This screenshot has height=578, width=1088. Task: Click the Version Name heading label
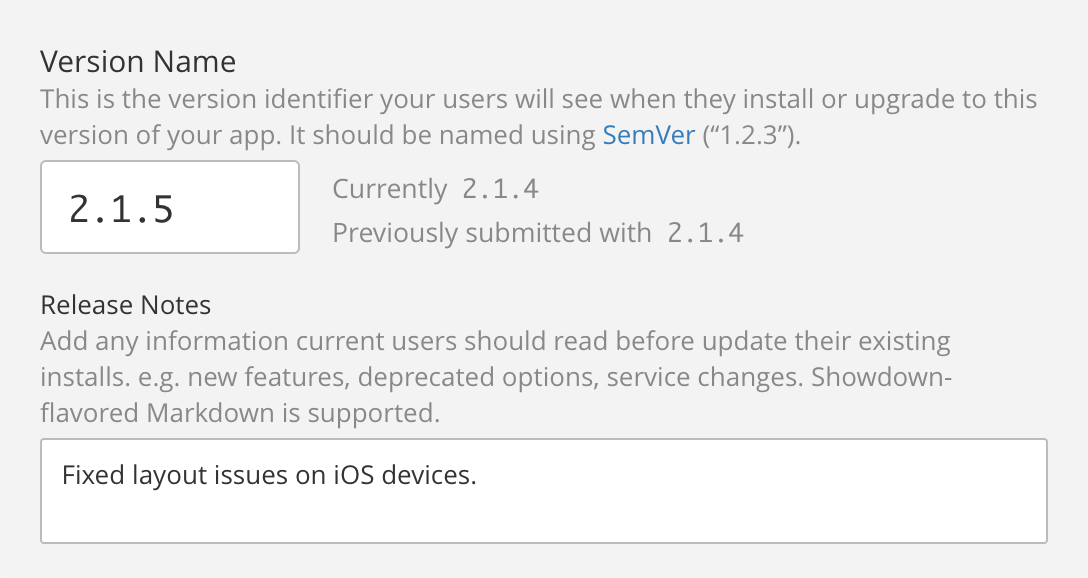click(x=138, y=62)
